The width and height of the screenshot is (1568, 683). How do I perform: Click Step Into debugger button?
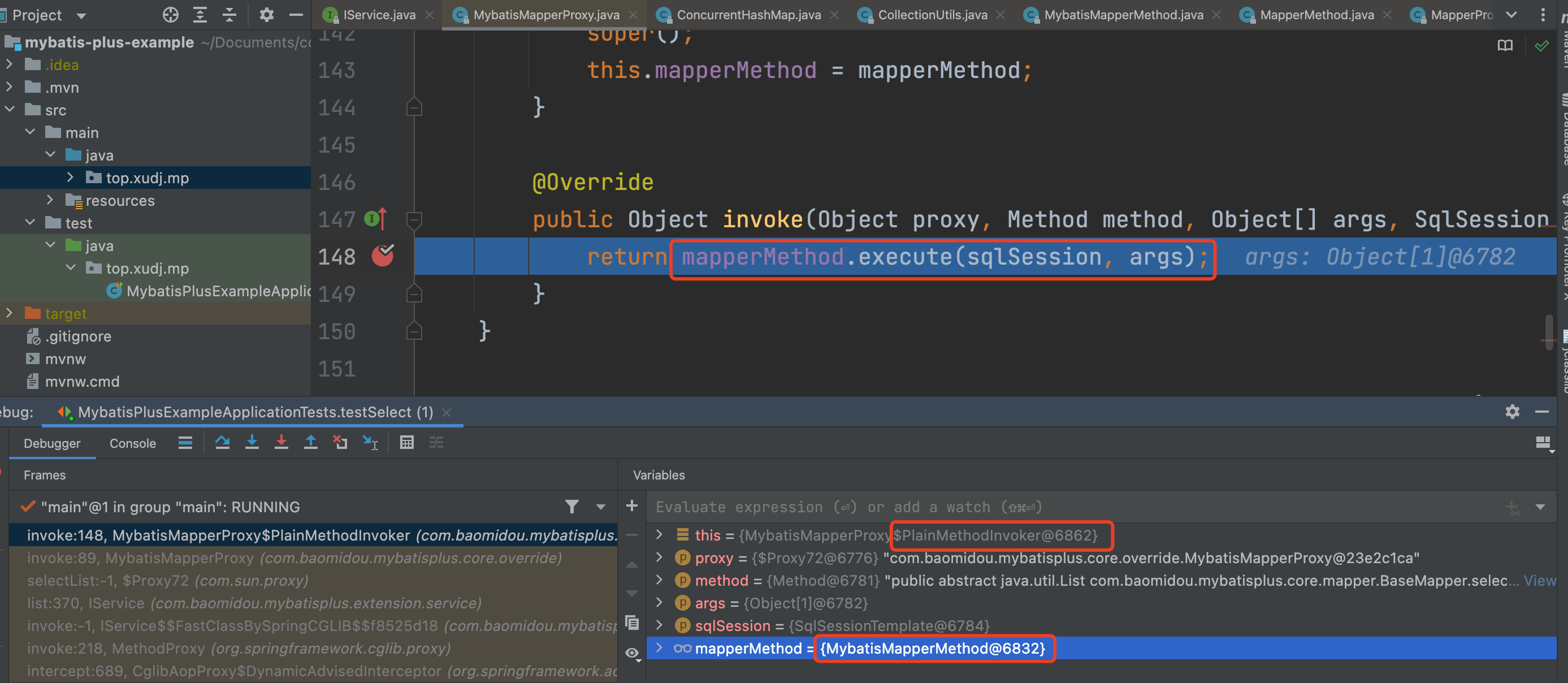coord(252,443)
